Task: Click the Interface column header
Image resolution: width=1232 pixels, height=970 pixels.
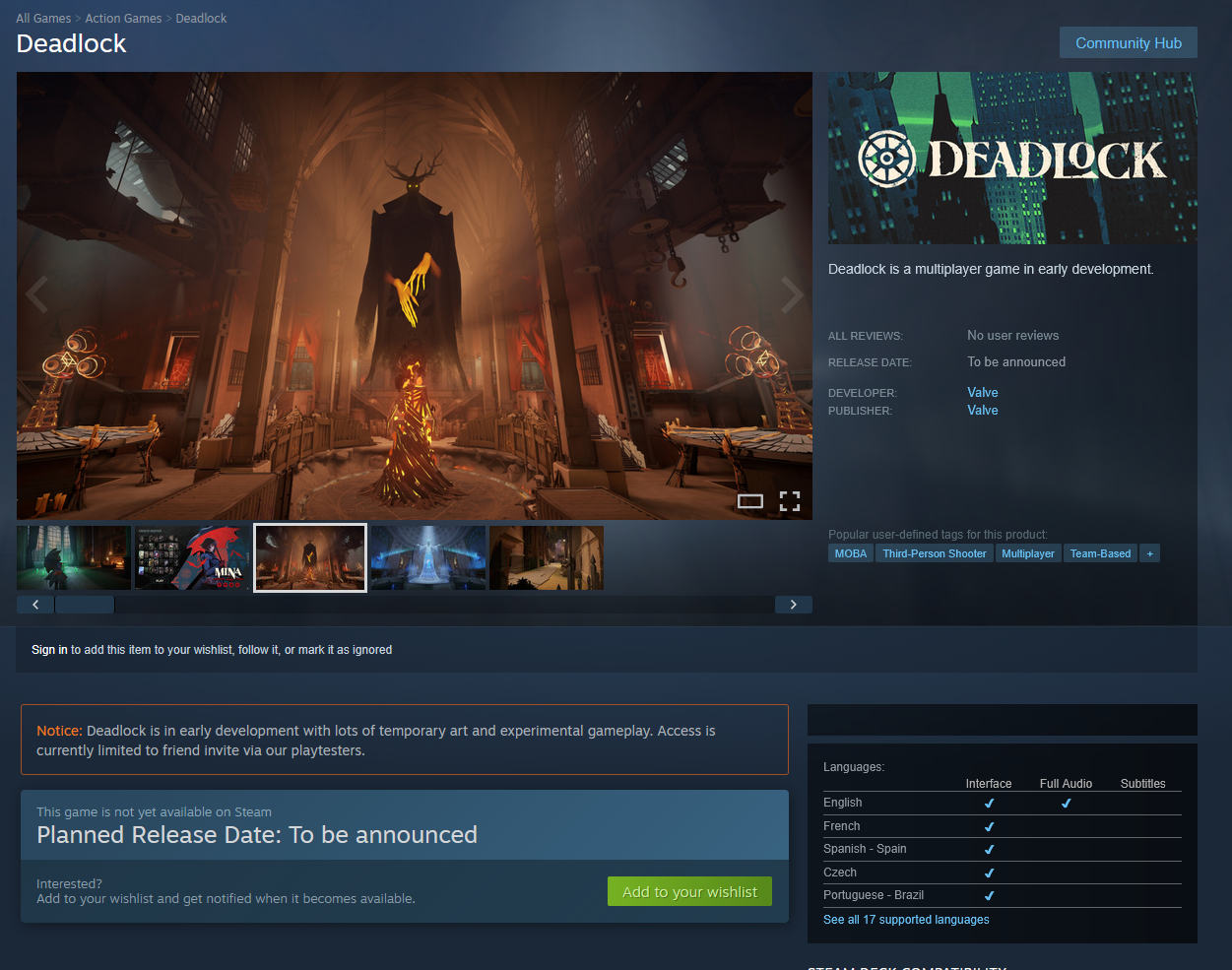Action: (989, 784)
